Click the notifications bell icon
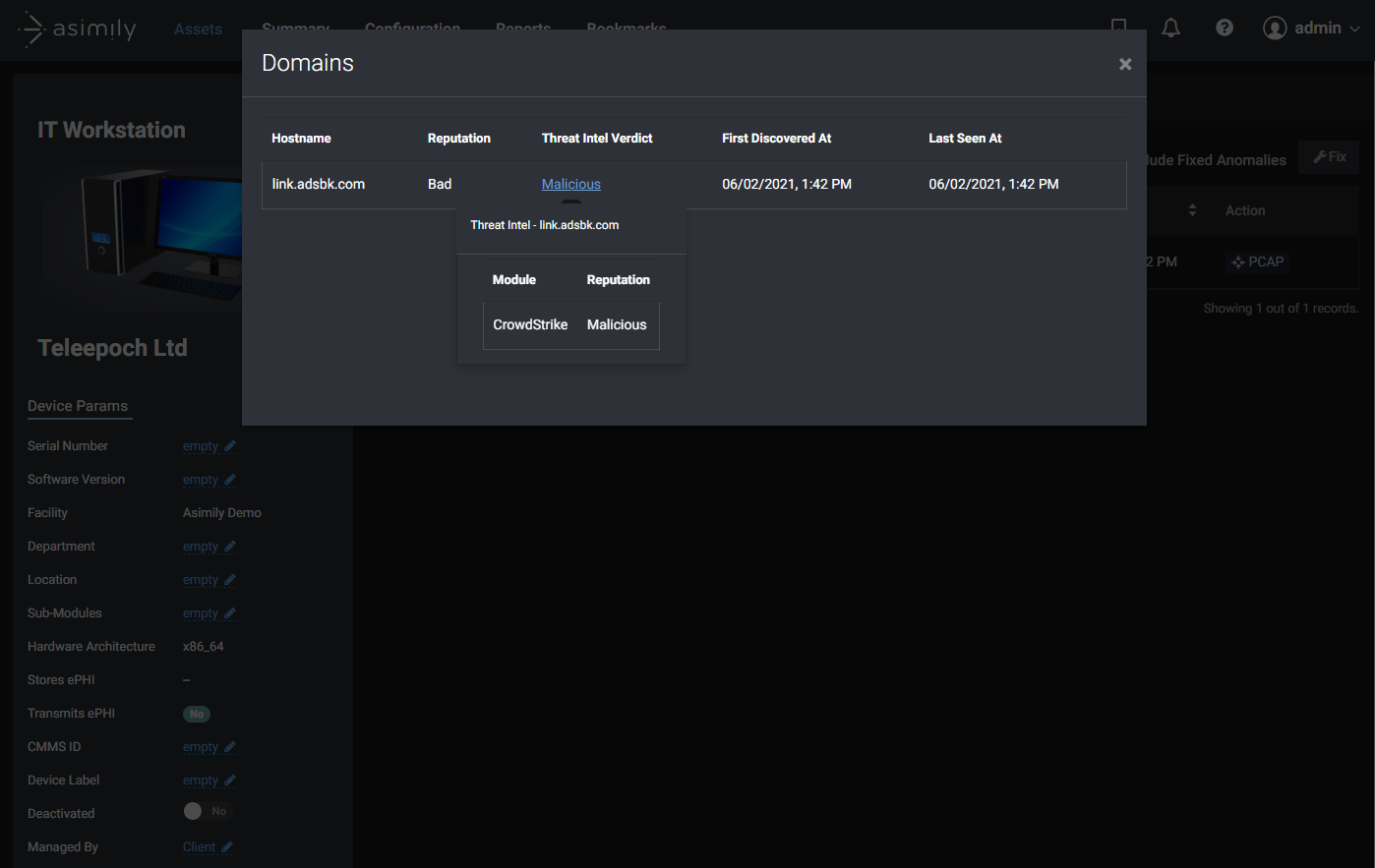 tap(1170, 28)
